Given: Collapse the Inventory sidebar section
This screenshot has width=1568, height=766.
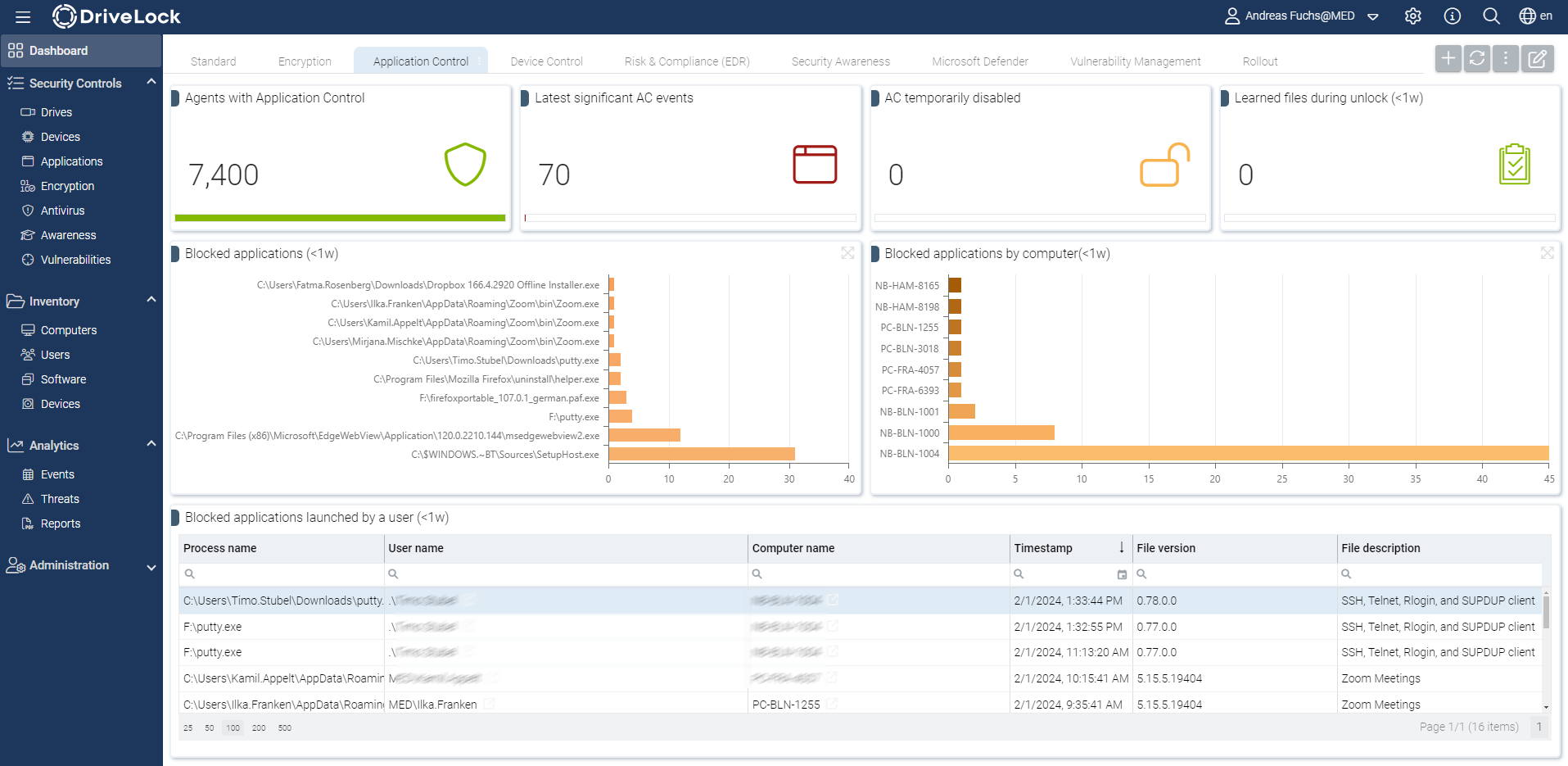Looking at the screenshot, I should point(151,300).
